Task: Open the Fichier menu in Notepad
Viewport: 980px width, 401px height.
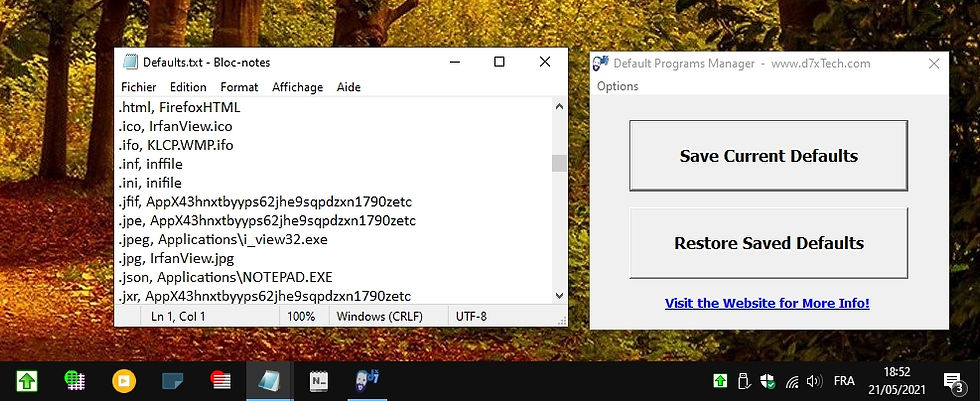Action: coord(139,87)
